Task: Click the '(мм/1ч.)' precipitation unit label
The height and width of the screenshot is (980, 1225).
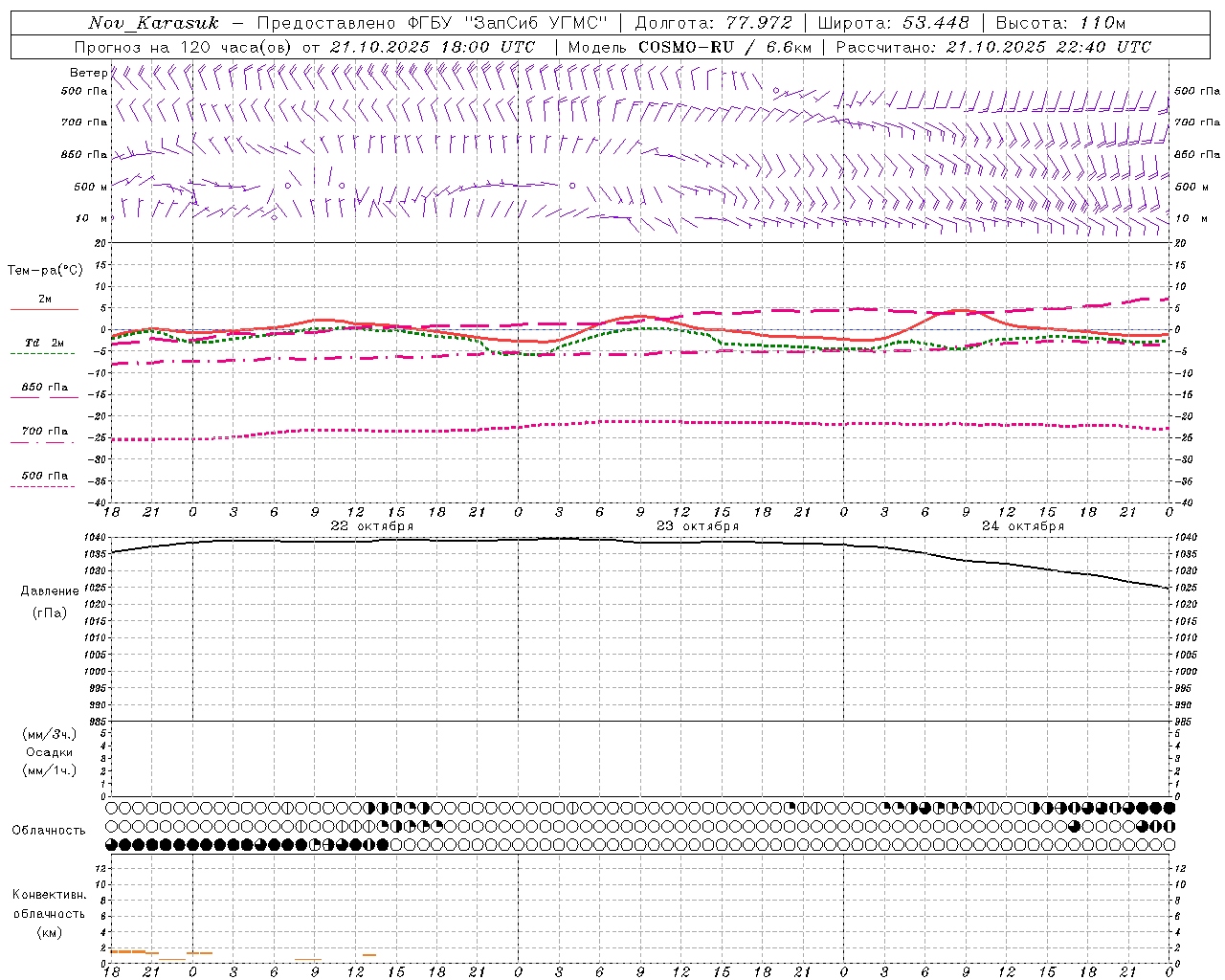Action: [x=50, y=770]
